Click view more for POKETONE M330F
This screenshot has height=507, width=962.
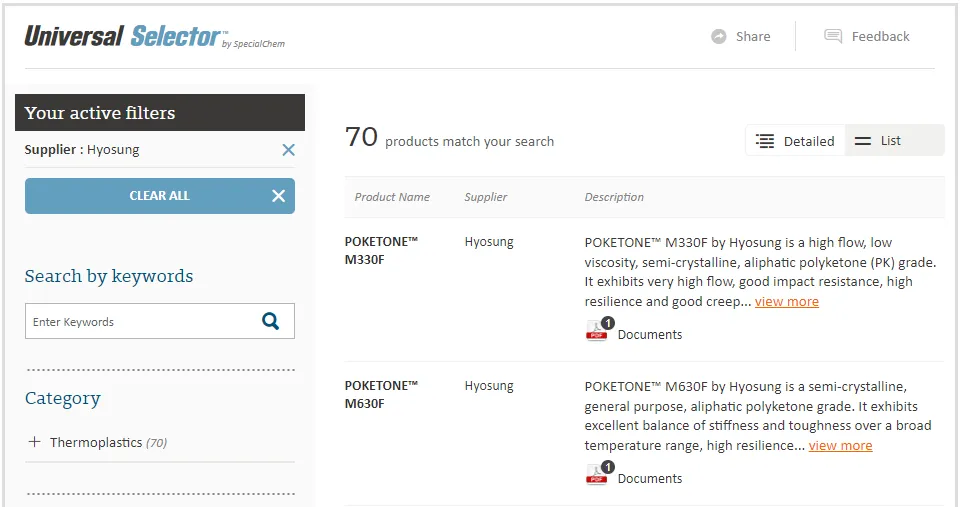click(787, 301)
